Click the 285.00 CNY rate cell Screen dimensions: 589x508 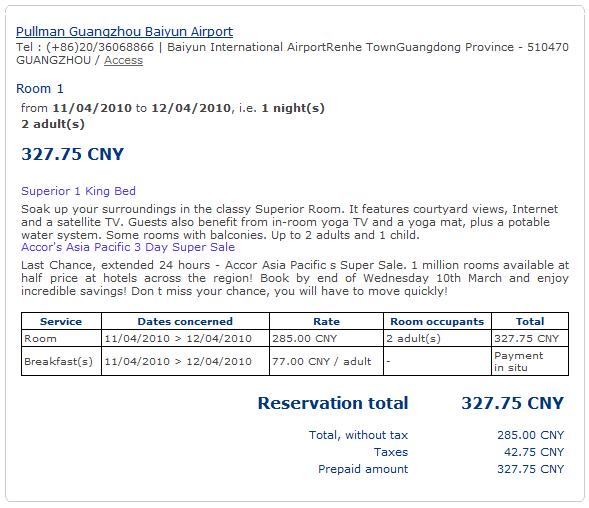click(326, 339)
